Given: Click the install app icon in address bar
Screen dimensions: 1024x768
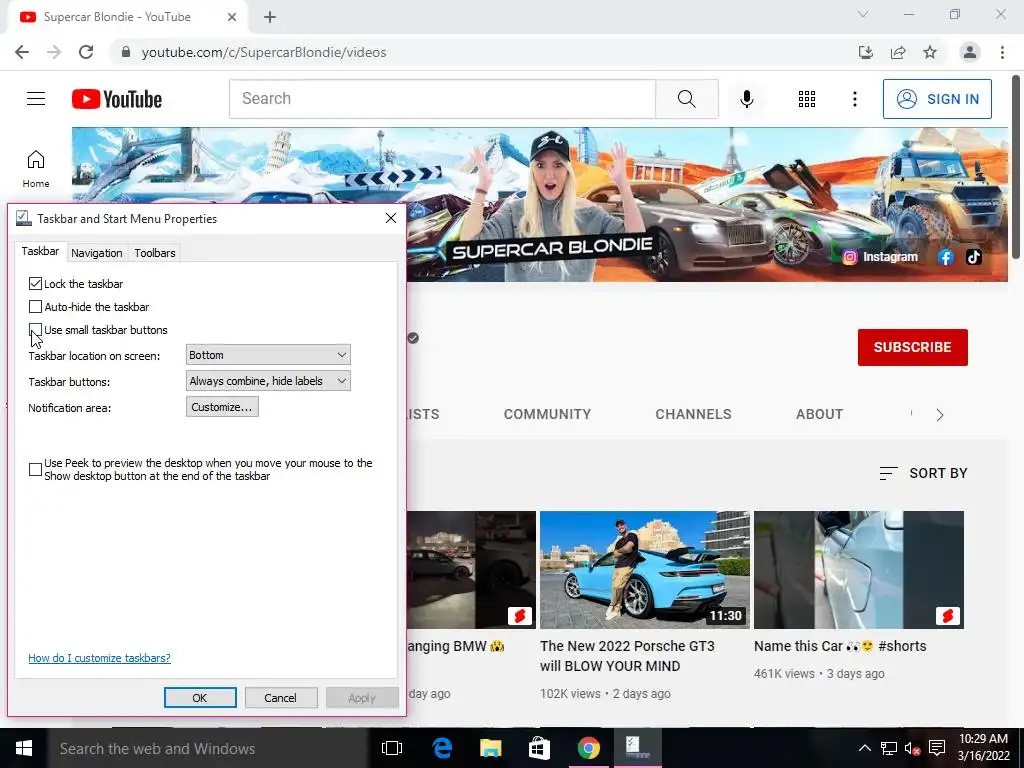Looking at the screenshot, I should pyautogui.click(x=865, y=52).
